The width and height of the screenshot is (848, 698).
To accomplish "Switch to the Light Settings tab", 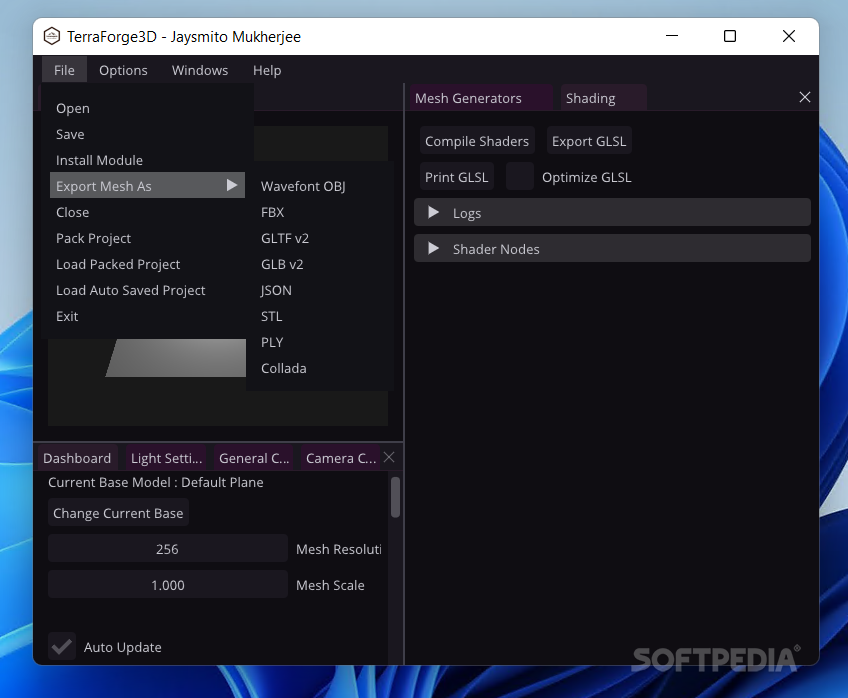I will coord(167,458).
